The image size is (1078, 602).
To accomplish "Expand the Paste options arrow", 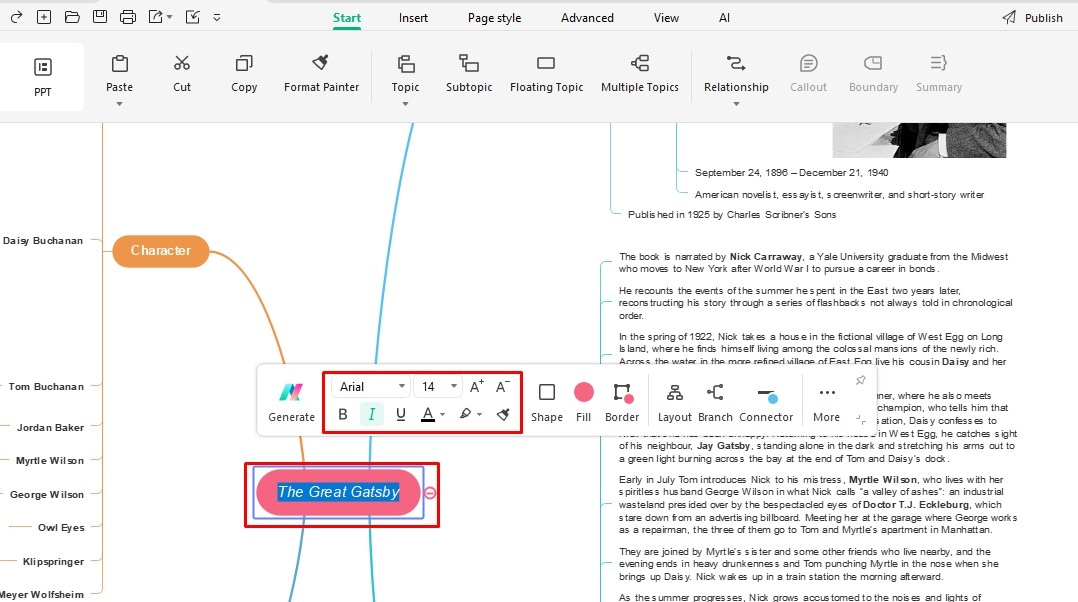I will [120, 104].
